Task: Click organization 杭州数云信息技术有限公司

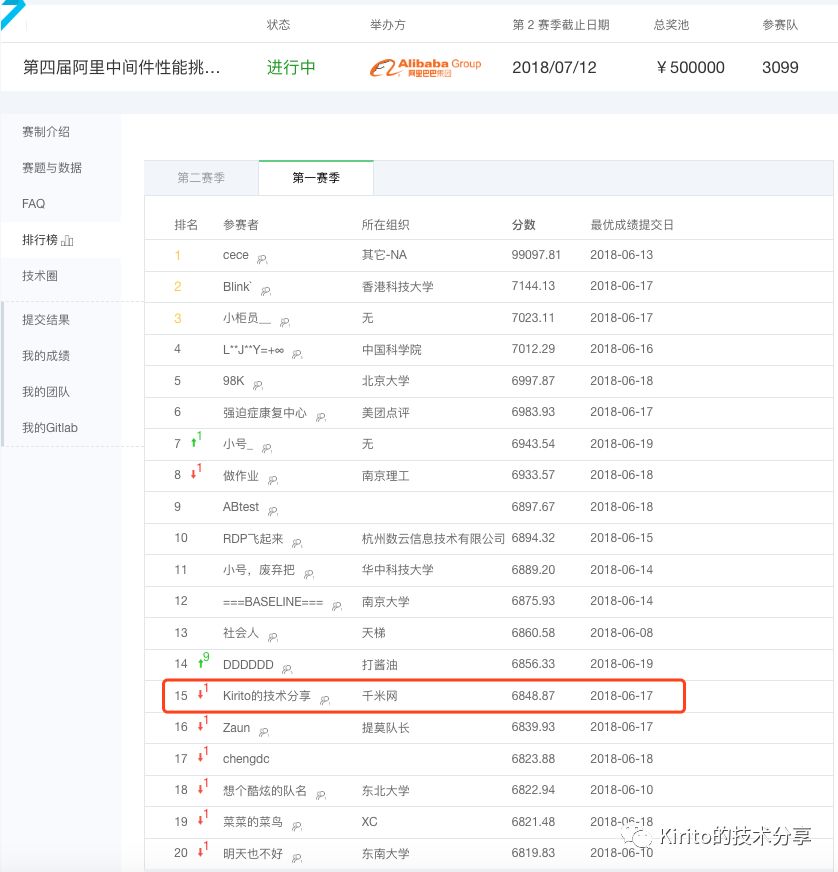Action: tap(433, 539)
